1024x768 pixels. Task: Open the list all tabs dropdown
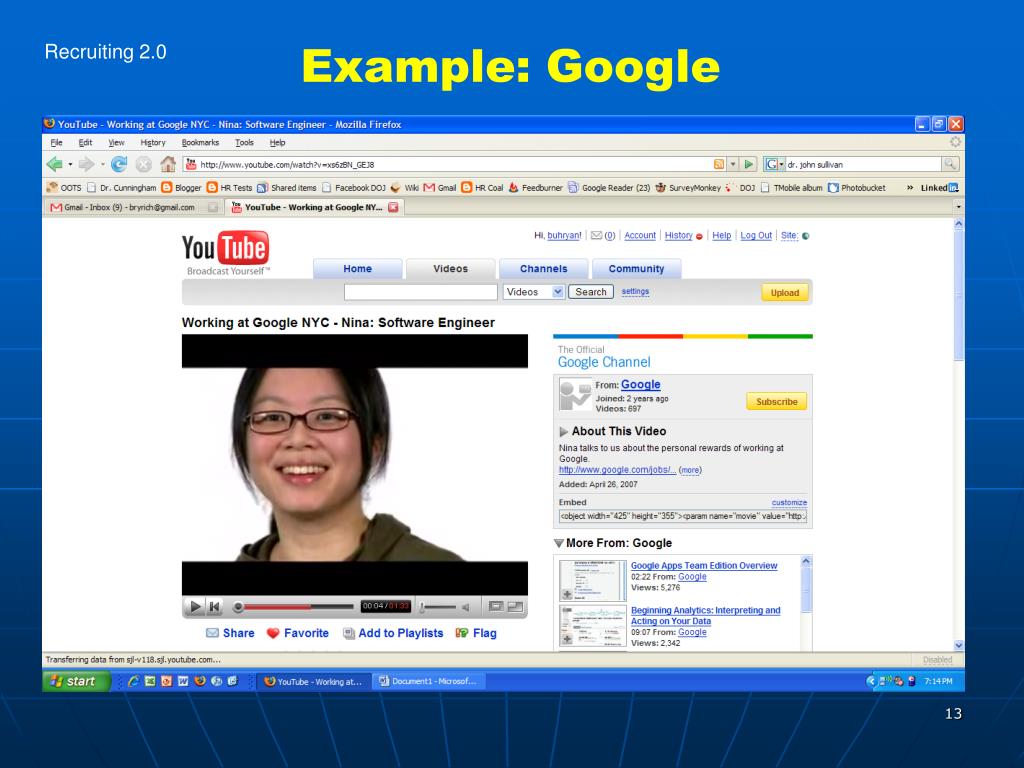pyautogui.click(x=959, y=207)
